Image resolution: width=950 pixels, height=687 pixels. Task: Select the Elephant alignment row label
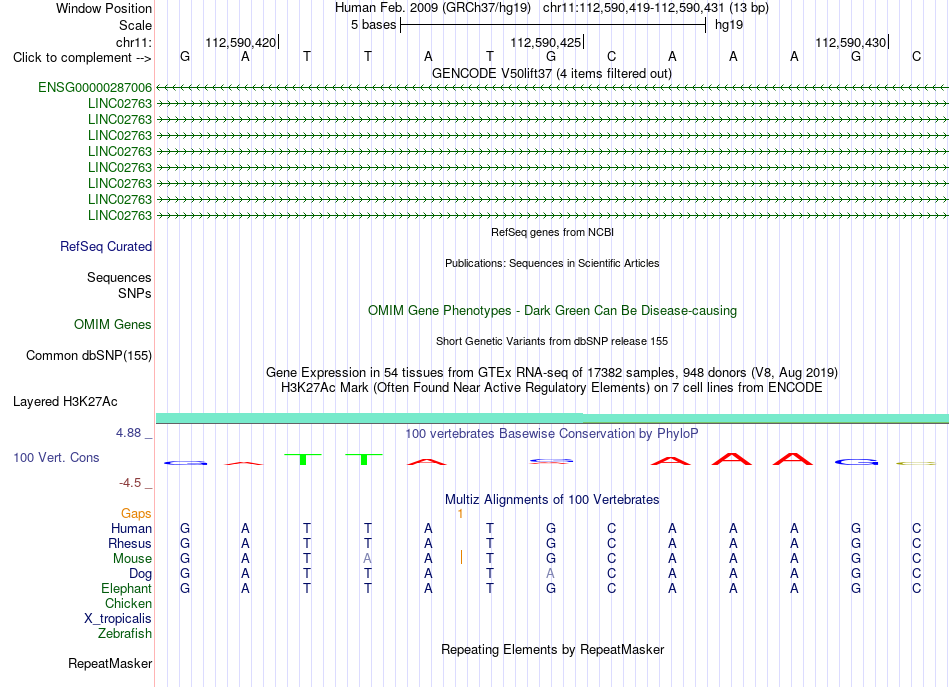coord(126,588)
